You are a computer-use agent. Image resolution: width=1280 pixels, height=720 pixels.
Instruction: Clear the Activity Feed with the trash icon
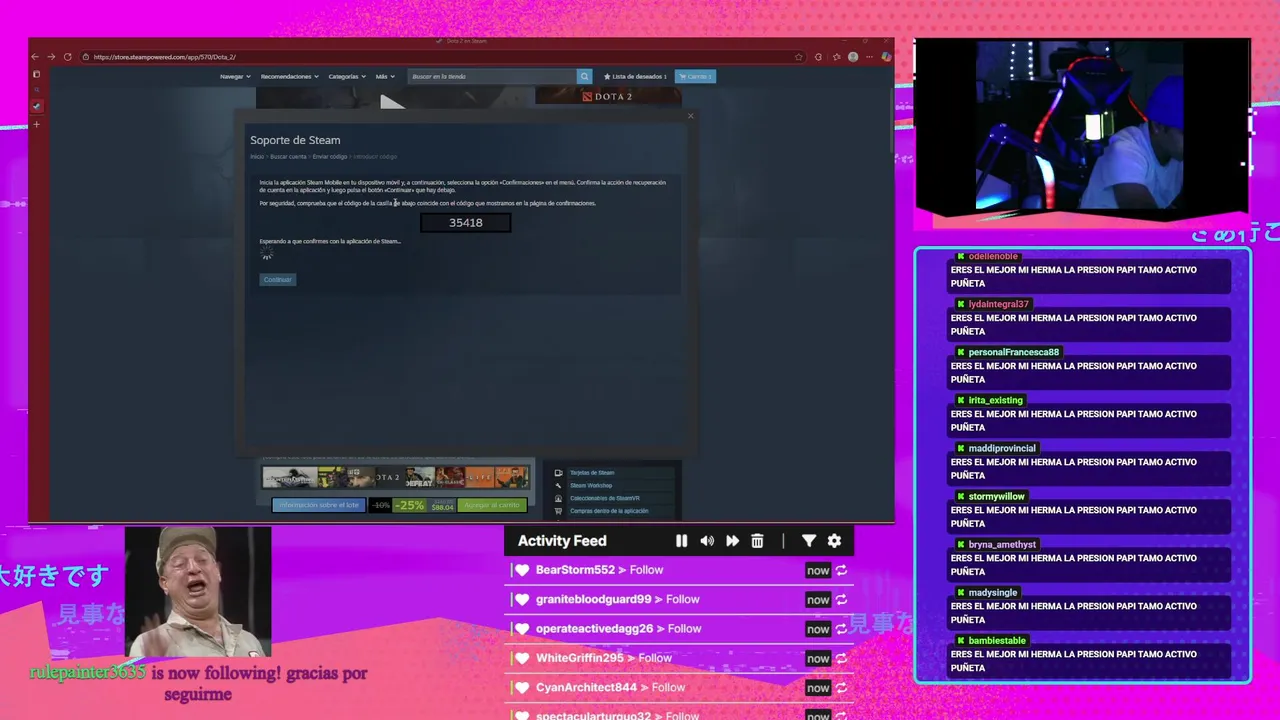coord(757,541)
